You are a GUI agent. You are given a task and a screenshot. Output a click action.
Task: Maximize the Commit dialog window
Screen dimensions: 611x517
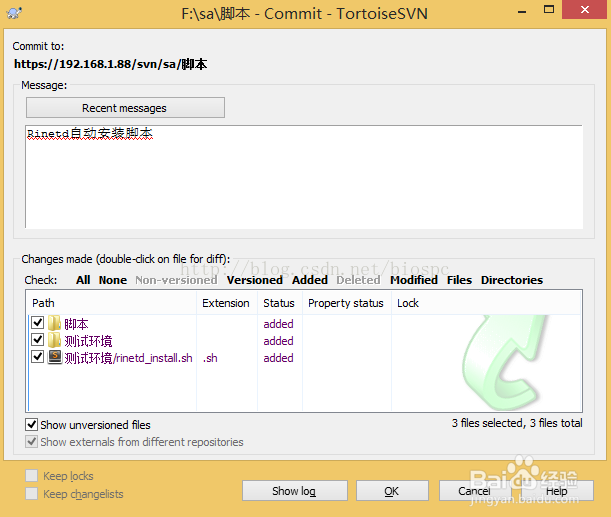tap(549, 10)
